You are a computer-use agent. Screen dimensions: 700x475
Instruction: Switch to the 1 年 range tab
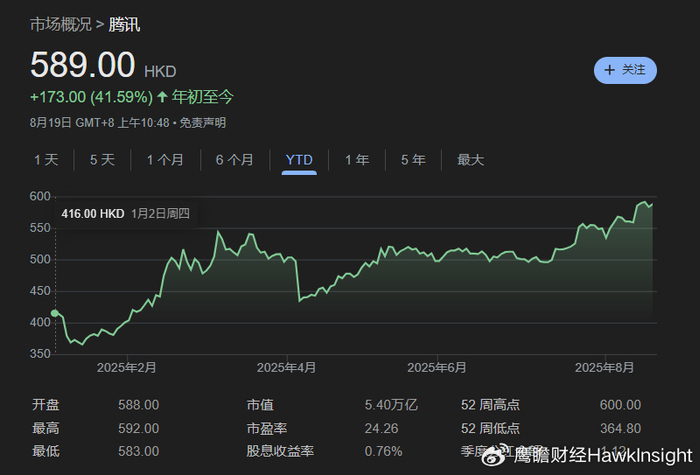[357, 160]
